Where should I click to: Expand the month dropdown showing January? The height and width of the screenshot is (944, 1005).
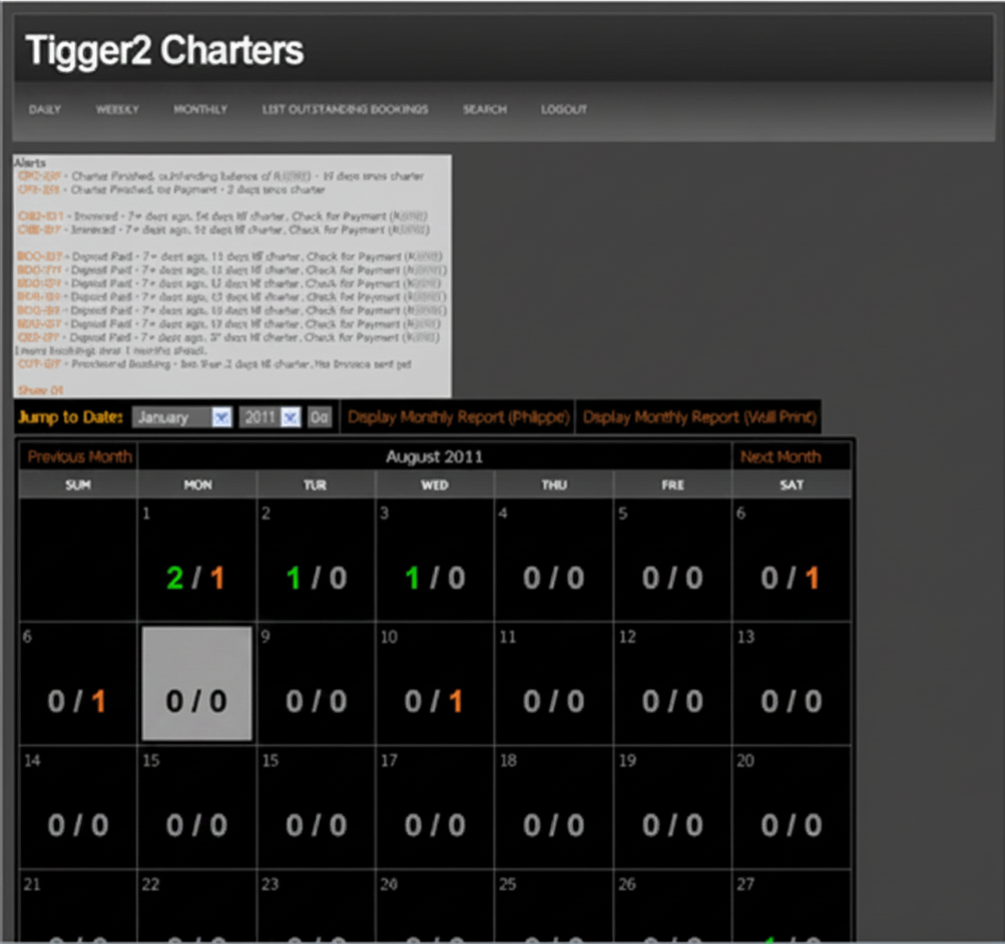tap(182, 418)
